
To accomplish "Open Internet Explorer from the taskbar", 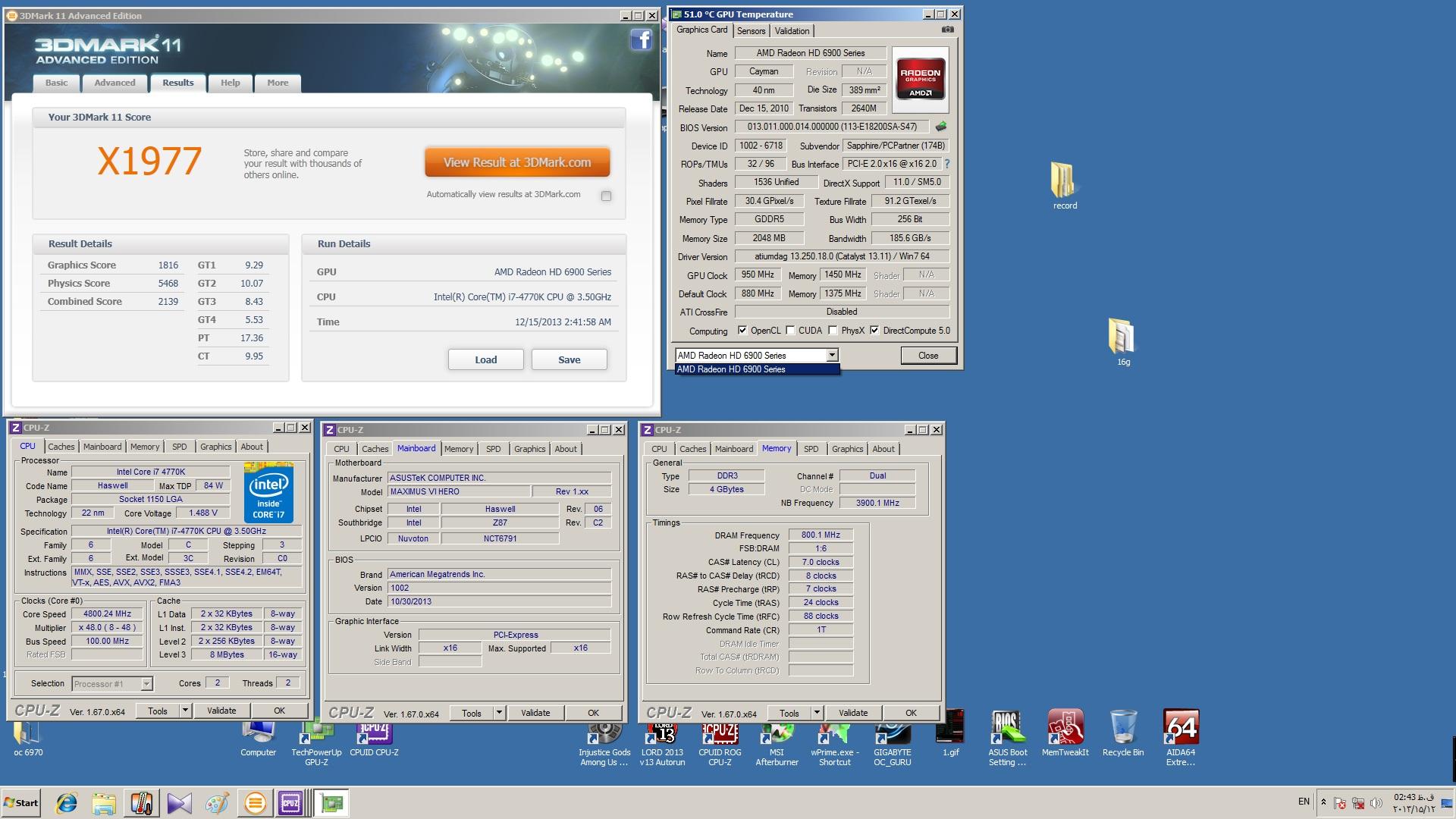I will point(67,802).
